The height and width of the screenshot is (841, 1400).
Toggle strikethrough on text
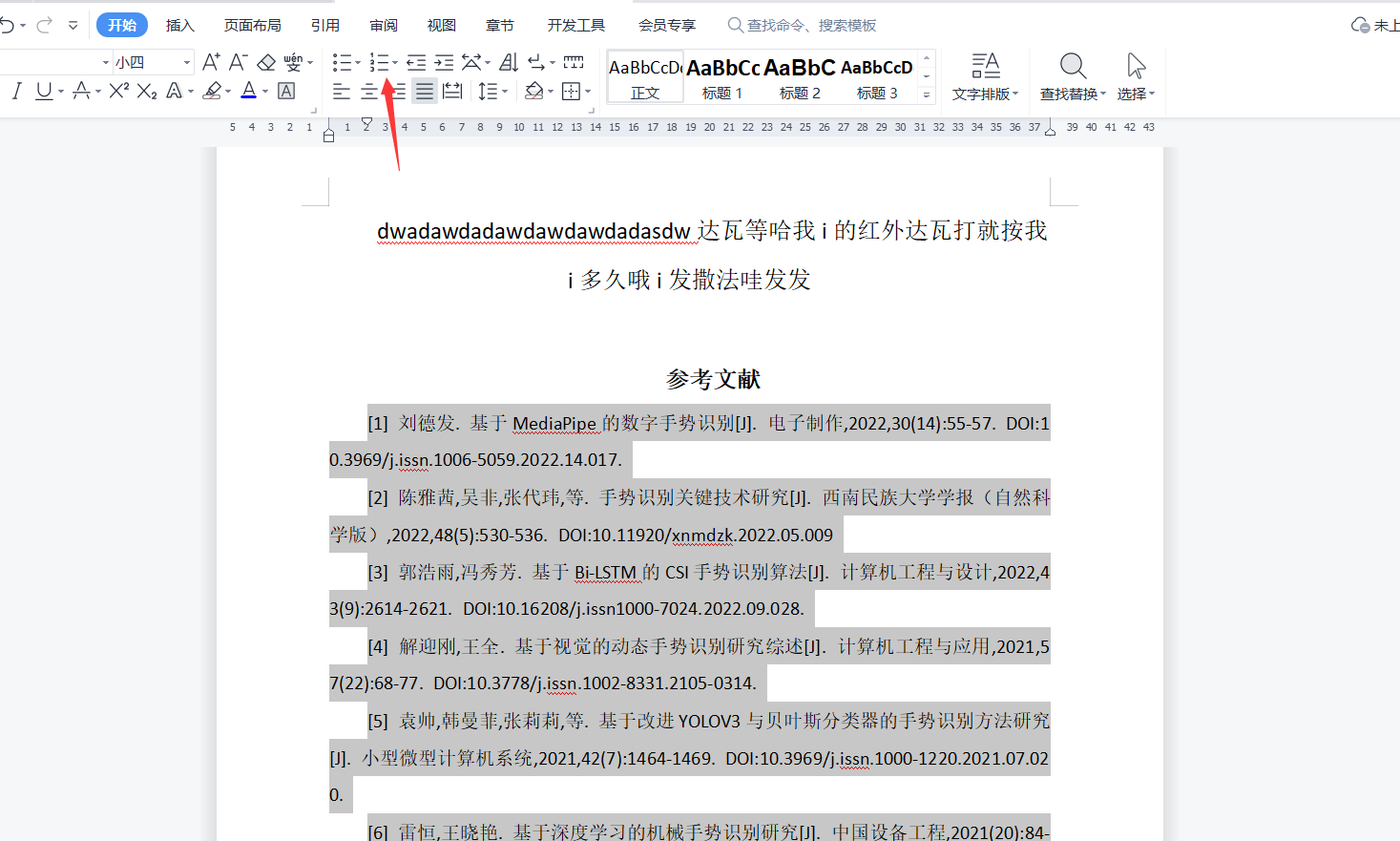81,91
